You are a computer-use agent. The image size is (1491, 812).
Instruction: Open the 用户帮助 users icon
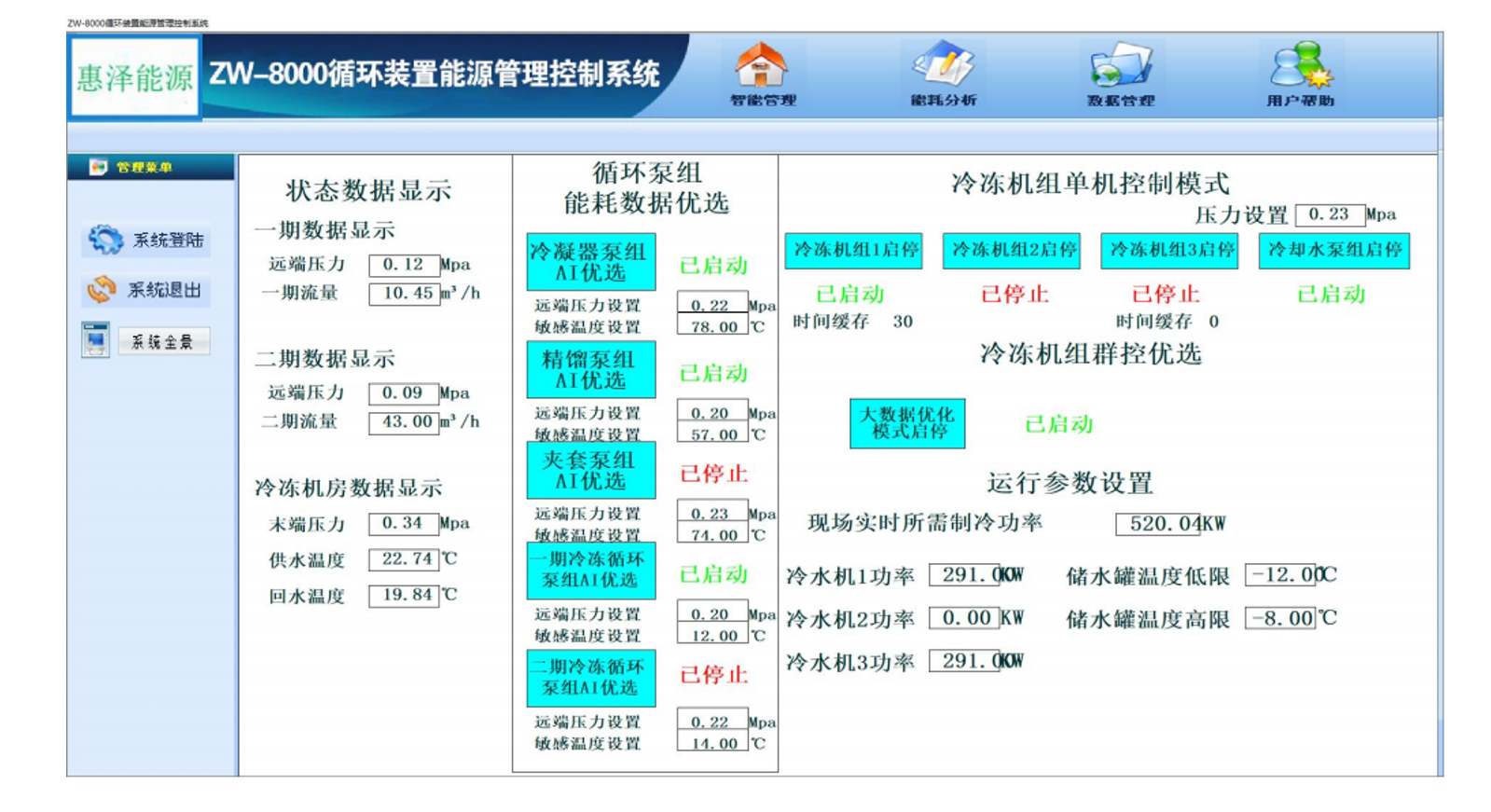(x=1300, y=65)
